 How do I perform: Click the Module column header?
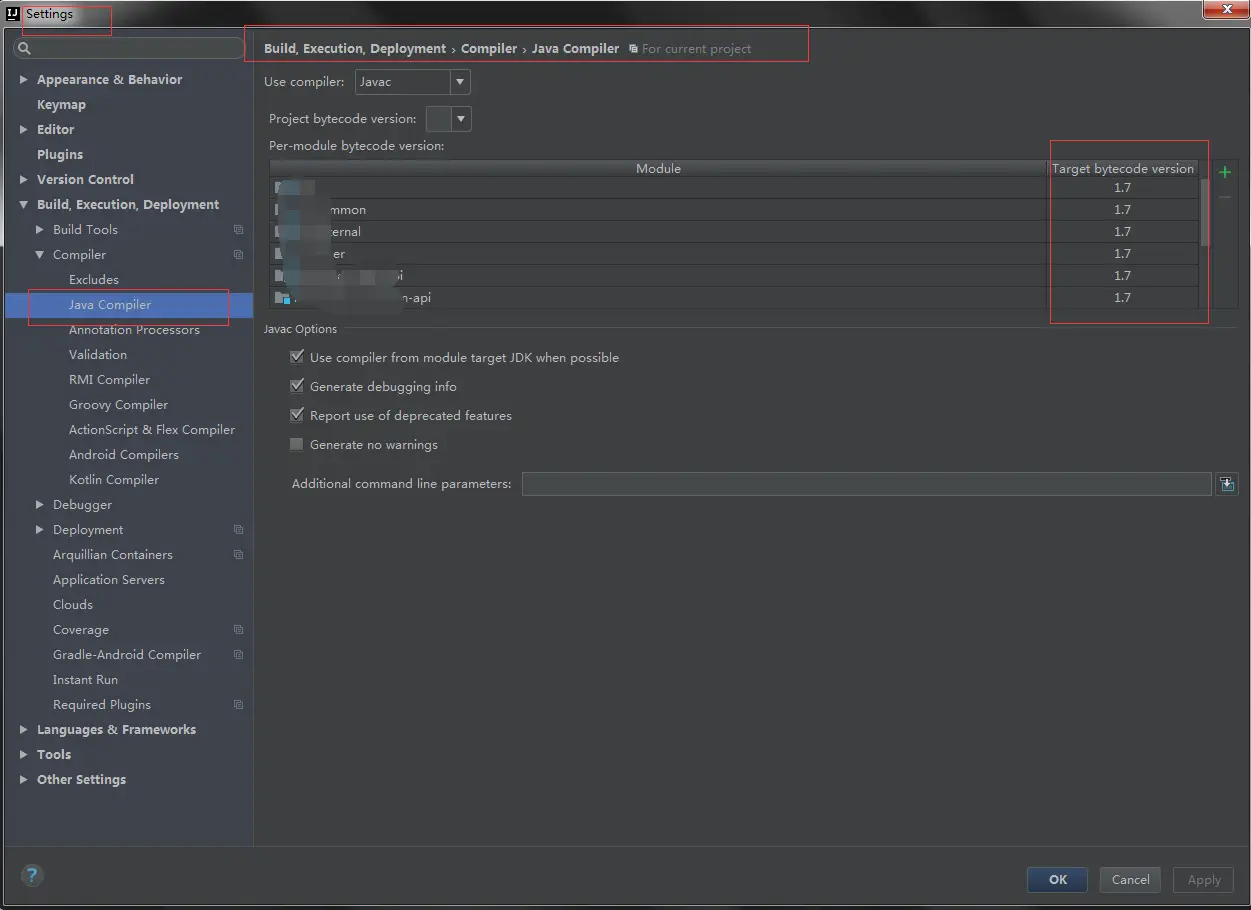(658, 168)
